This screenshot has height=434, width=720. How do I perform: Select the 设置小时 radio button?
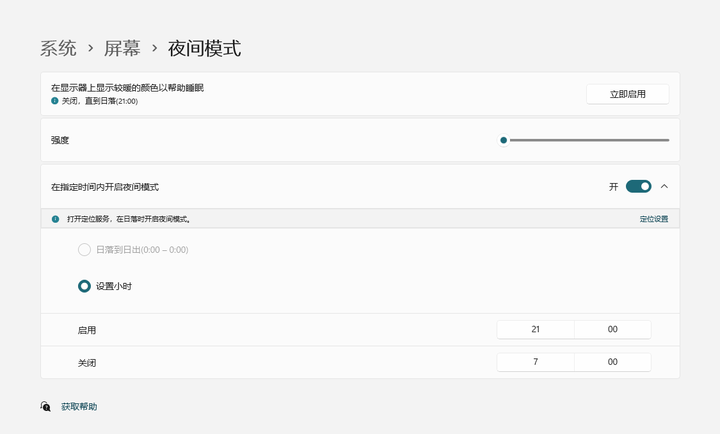click(84, 286)
